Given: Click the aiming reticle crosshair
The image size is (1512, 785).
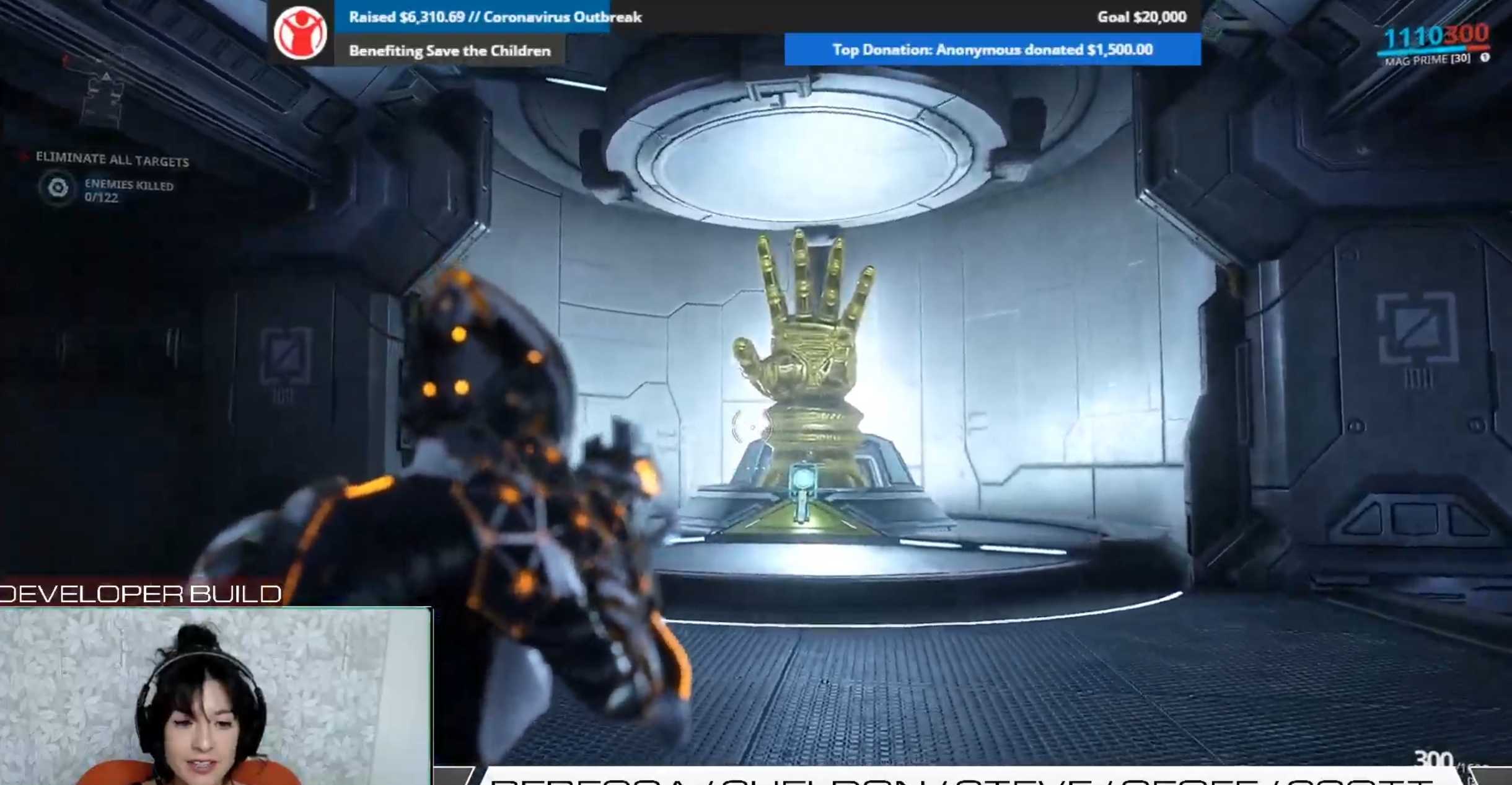Looking at the screenshot, I should click(x=751, y=427).
